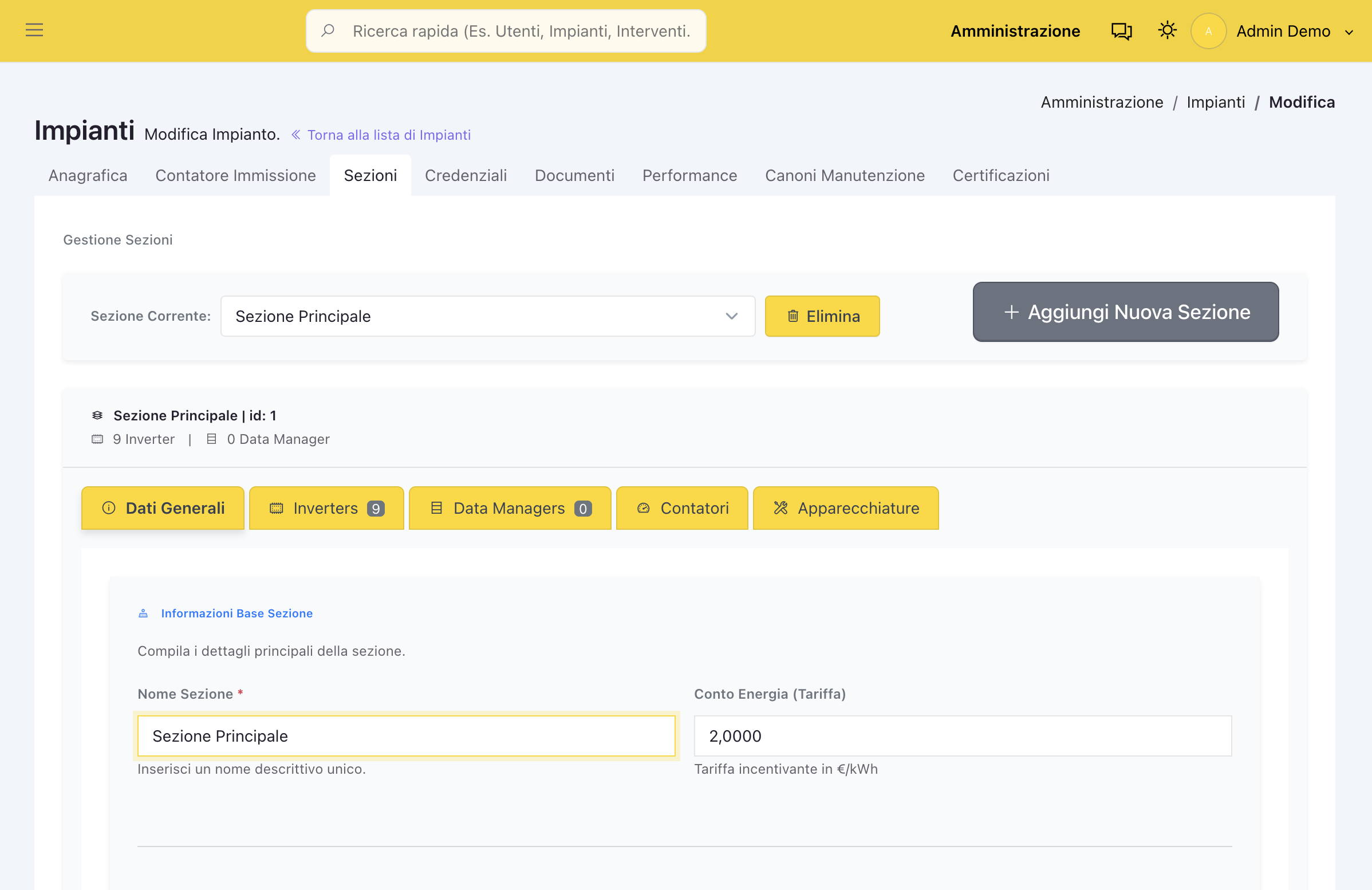Open the Canoni Manutenzione tab
The image size is (1372, 890).
tap(845, 175)
